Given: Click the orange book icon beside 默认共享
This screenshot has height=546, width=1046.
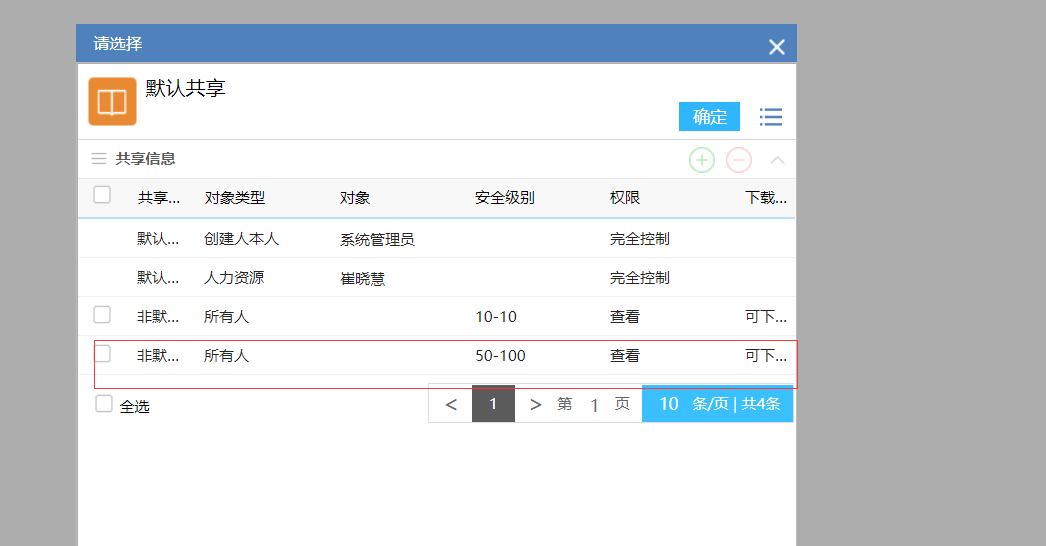Looking at the screenshot, I should coord(112,102).
